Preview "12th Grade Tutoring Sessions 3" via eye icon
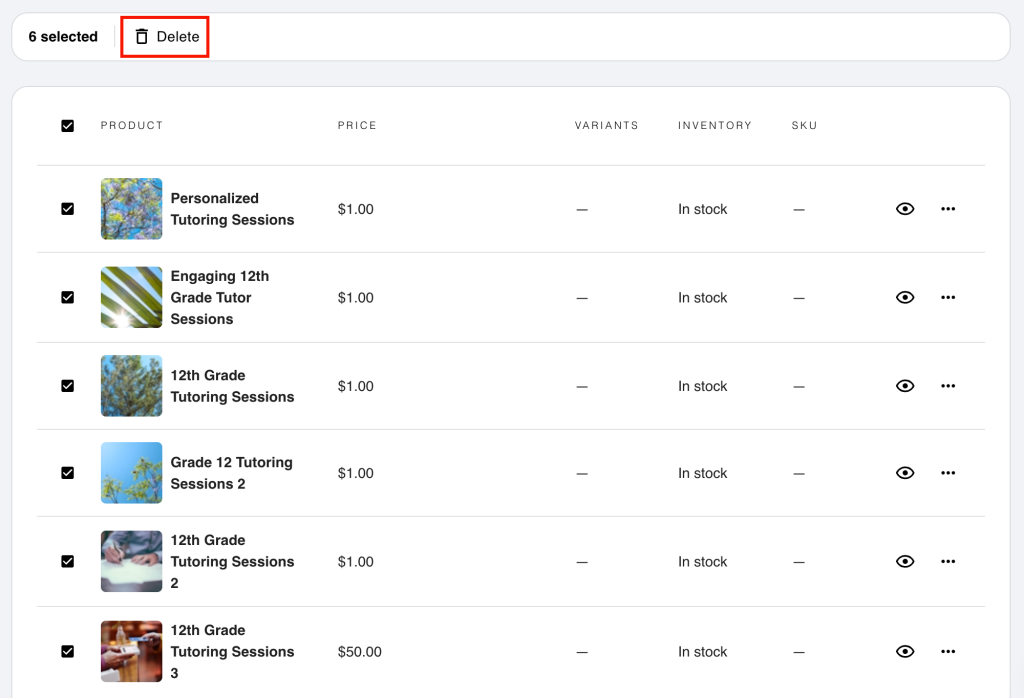The height and width of the screenshot is (698, 1024). point(905,651)
